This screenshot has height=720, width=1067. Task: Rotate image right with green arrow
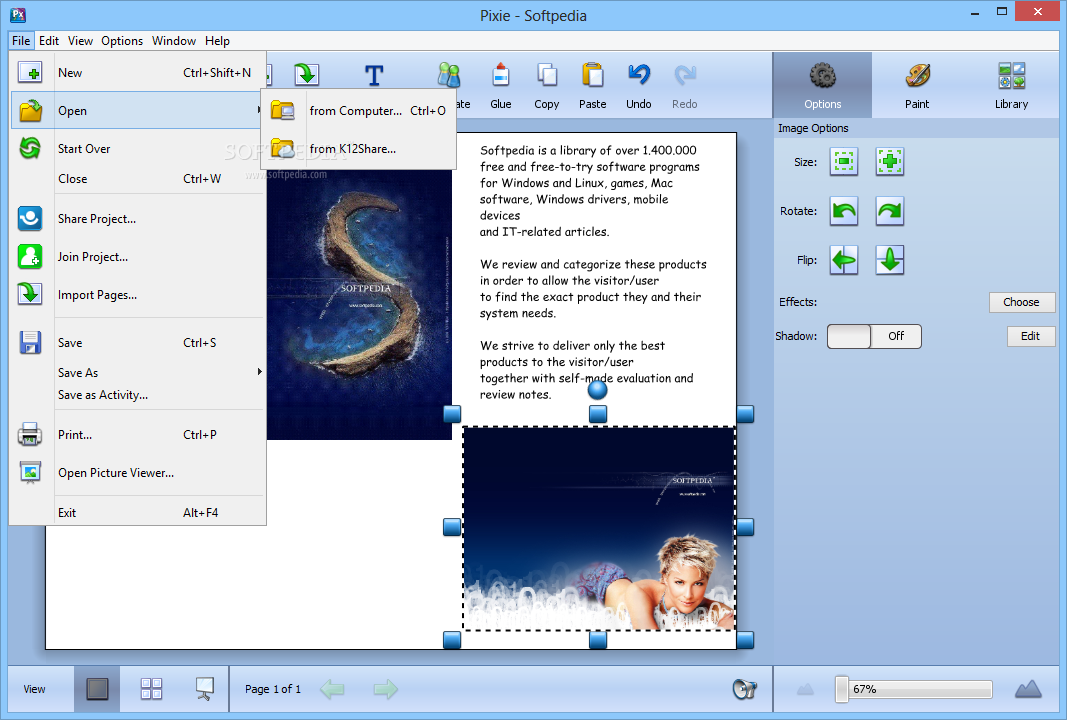point(890,211)
